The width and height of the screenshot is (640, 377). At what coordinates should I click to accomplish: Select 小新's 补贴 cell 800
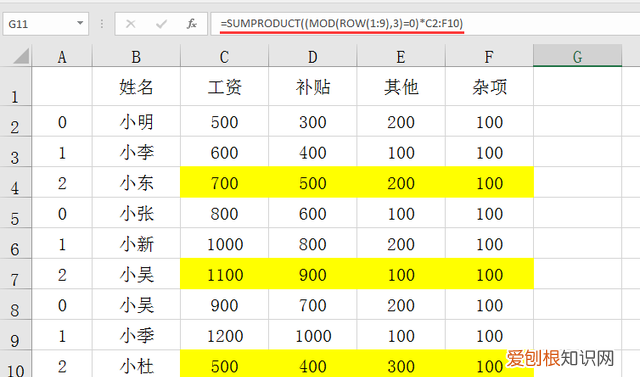(313, 244)
